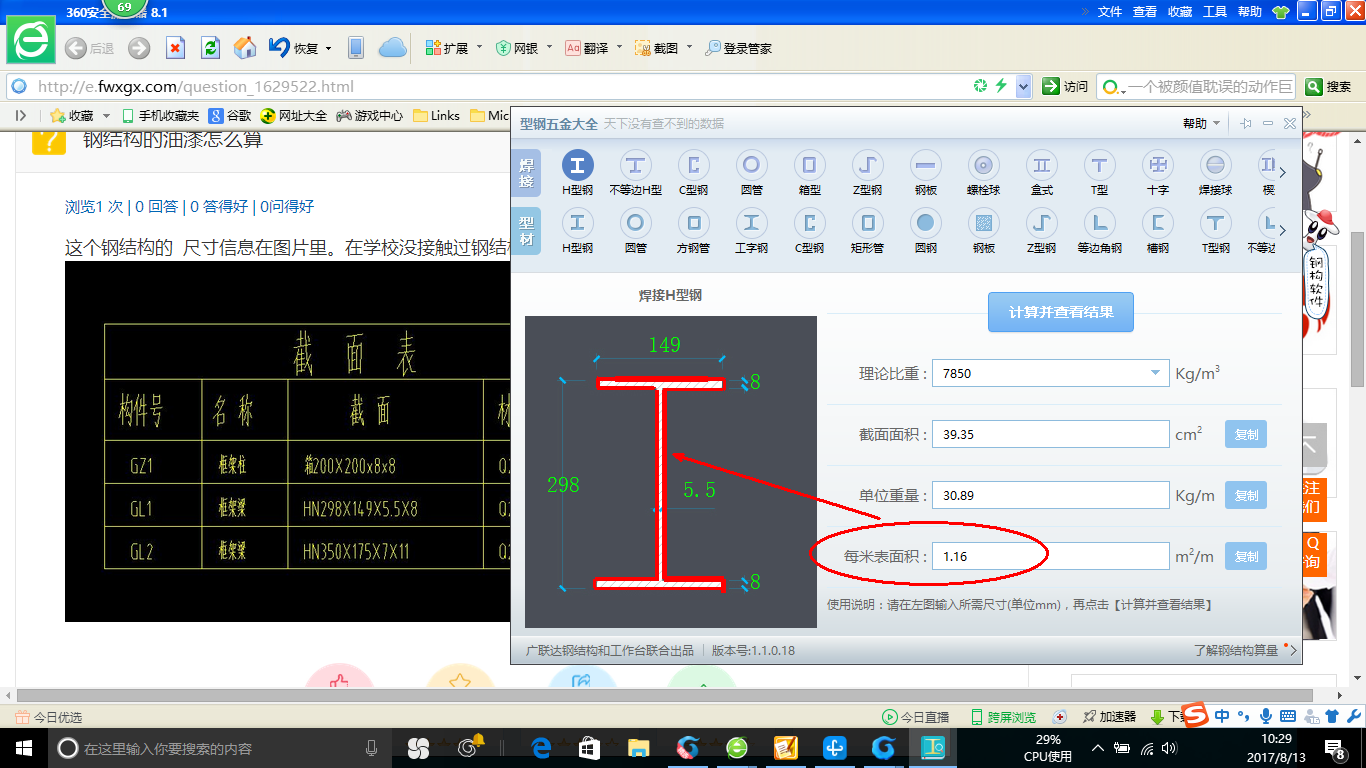Click the browser stop loading icon

pos(175,48)
